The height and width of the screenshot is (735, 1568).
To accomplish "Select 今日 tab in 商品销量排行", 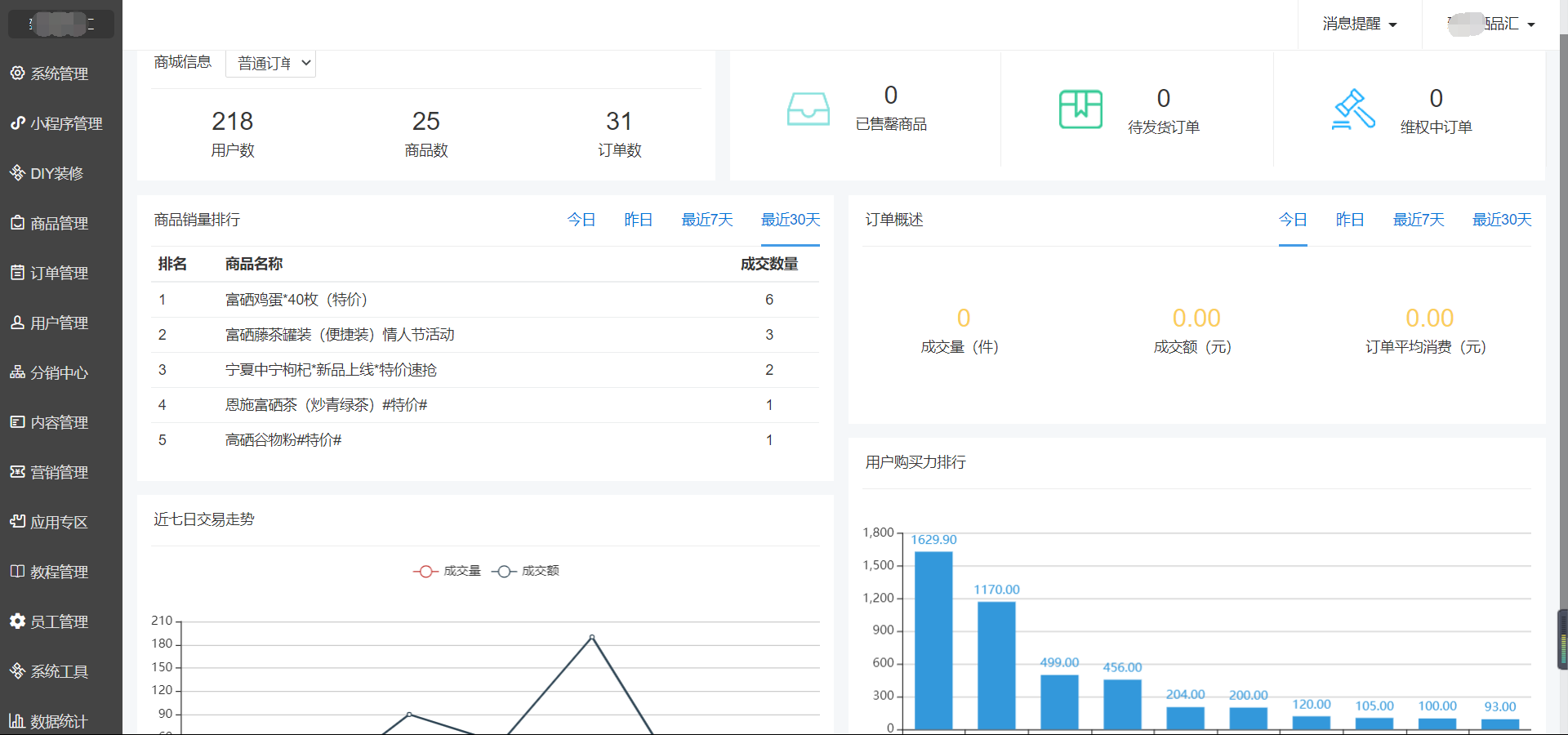I will (581, 220).
